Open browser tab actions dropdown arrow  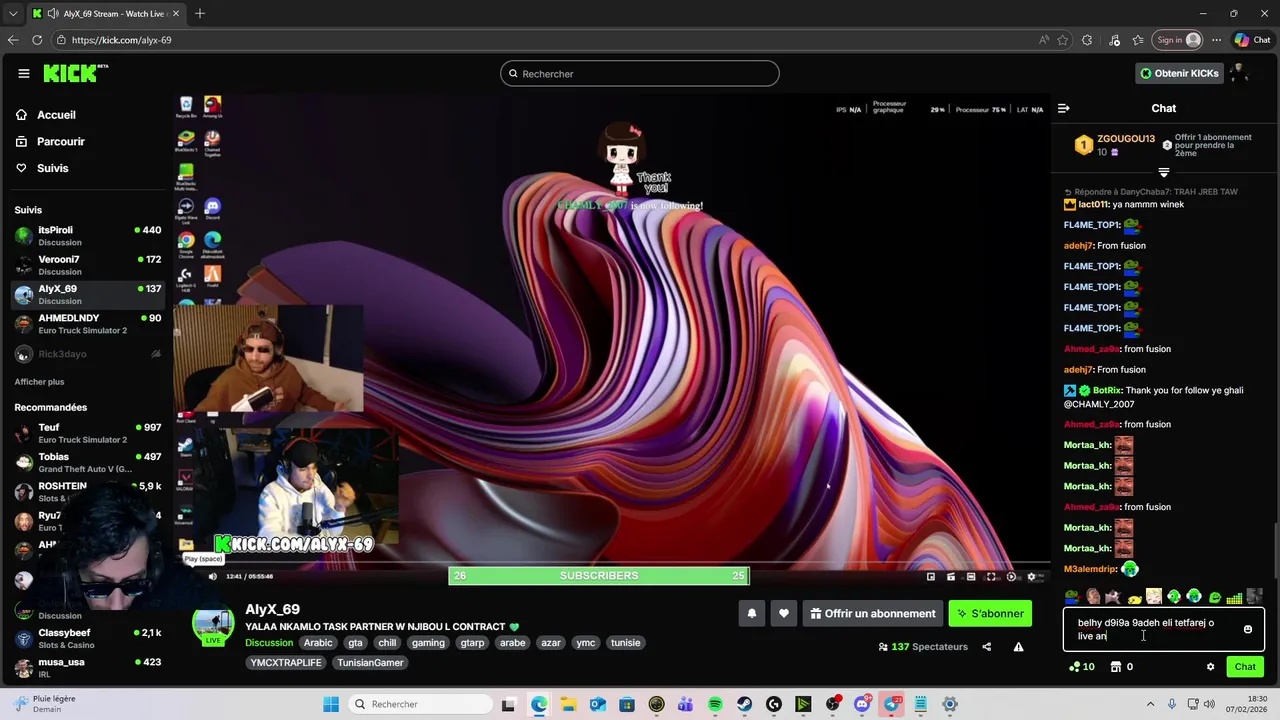(x=13, y=13)
